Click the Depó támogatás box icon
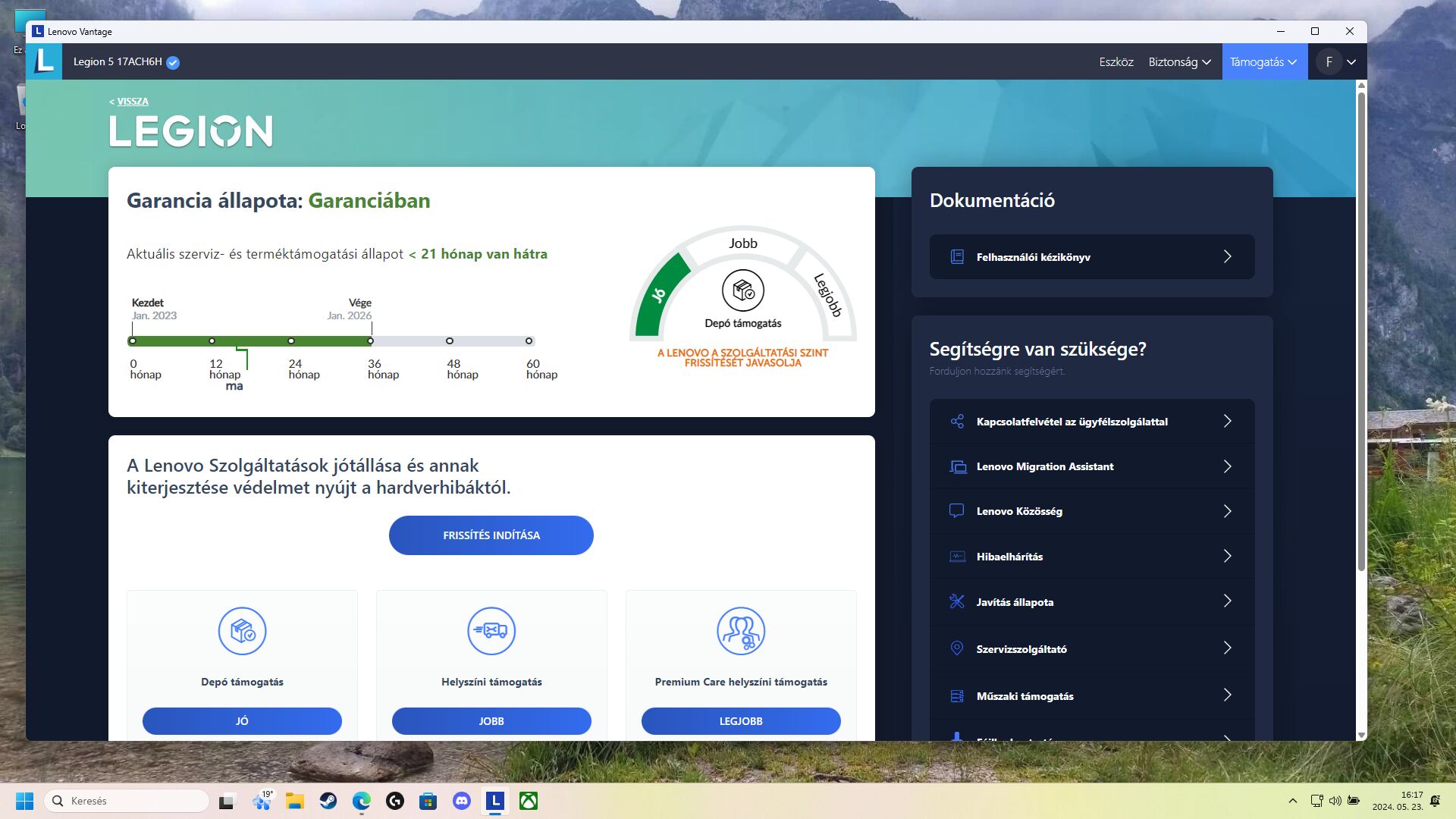The width and height of the screenshot is (1456, 819). pyautogui.click(x=242, y=631)
